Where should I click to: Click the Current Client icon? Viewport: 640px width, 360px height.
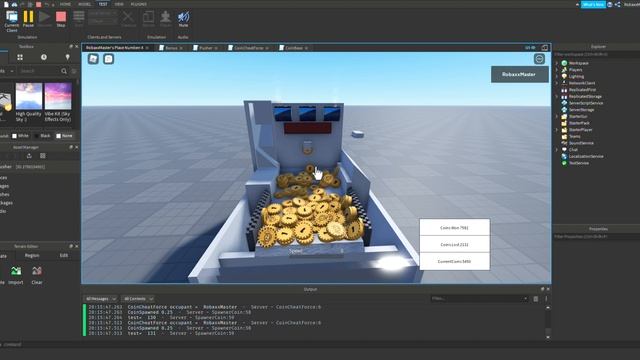tap(11, 20)
